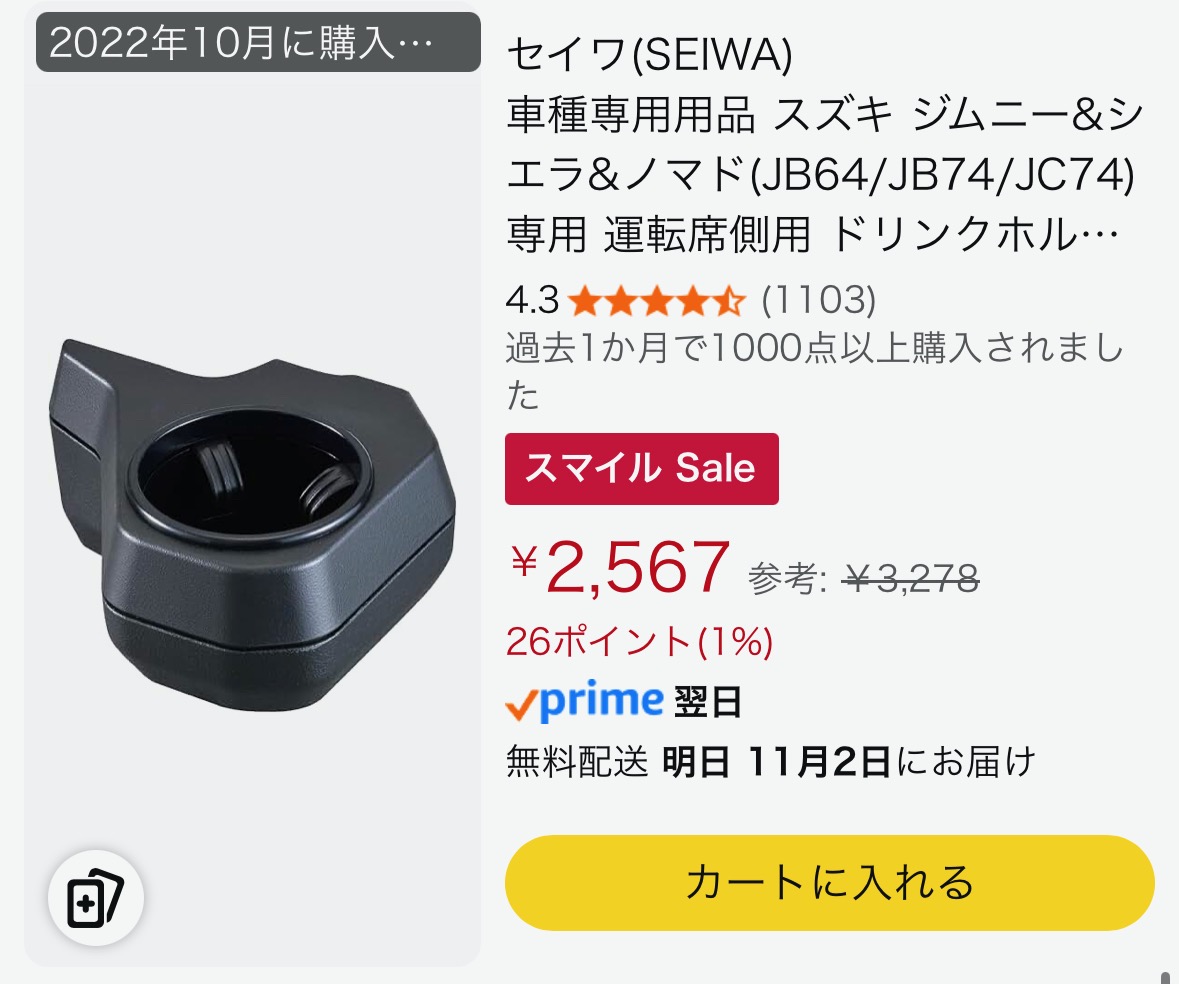The height and width of the screenshot is (984, 1179).
Task: Click the struck-through ¥3,278 reference price
Action: point(911,579)
